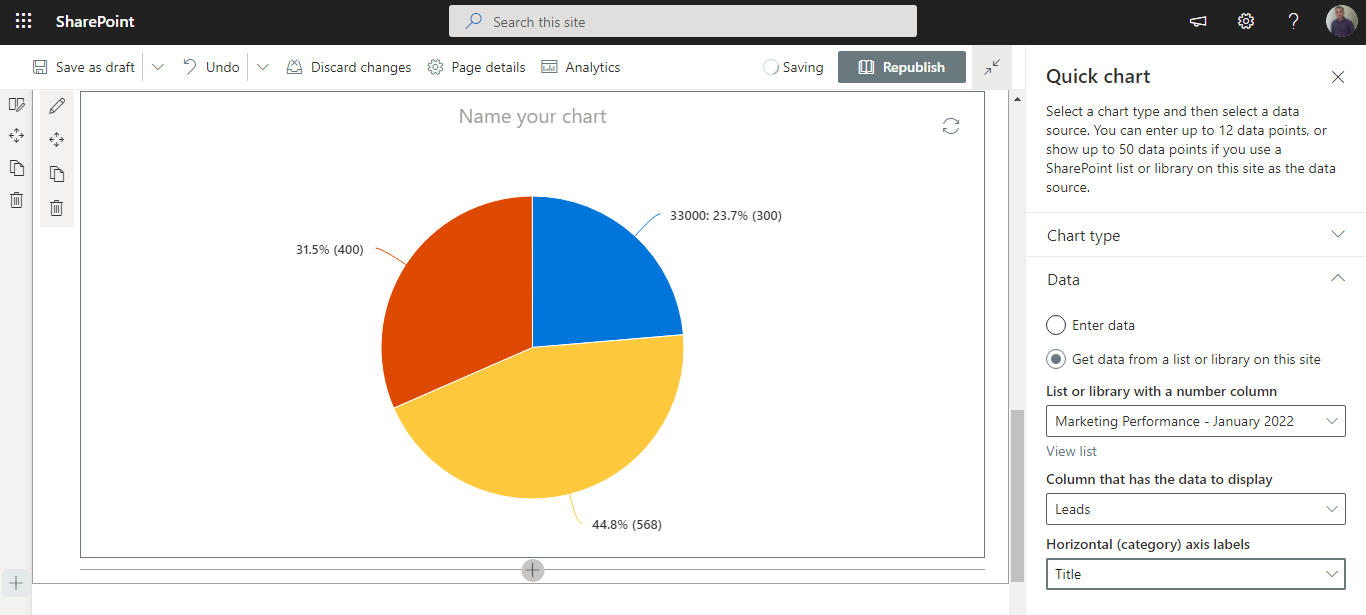
Task: Open SharePoint settings gear
Action: pos(1245,20)
